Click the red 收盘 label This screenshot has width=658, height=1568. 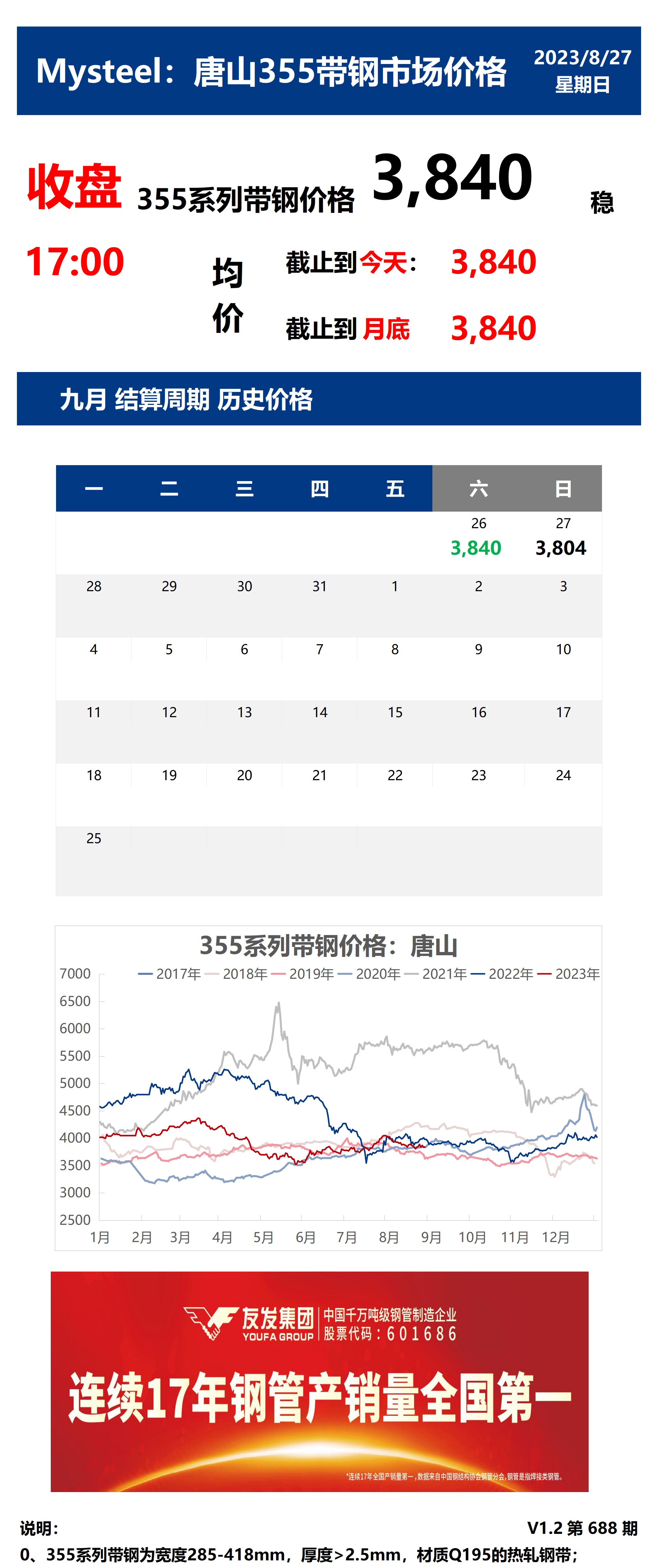click(74, 186)
